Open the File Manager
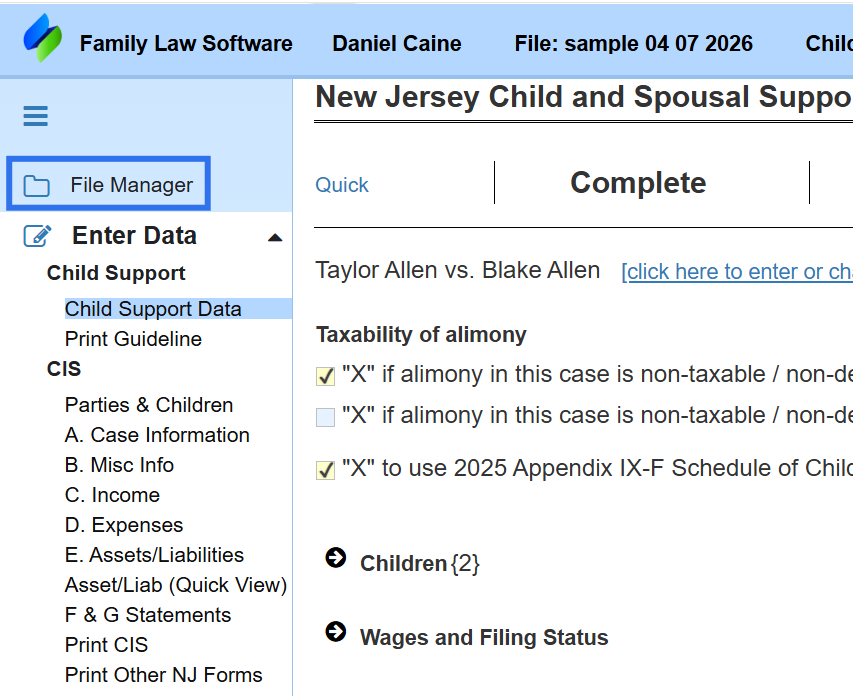Image resolution: width=853 pixels, height=696 pixels. 131,185
